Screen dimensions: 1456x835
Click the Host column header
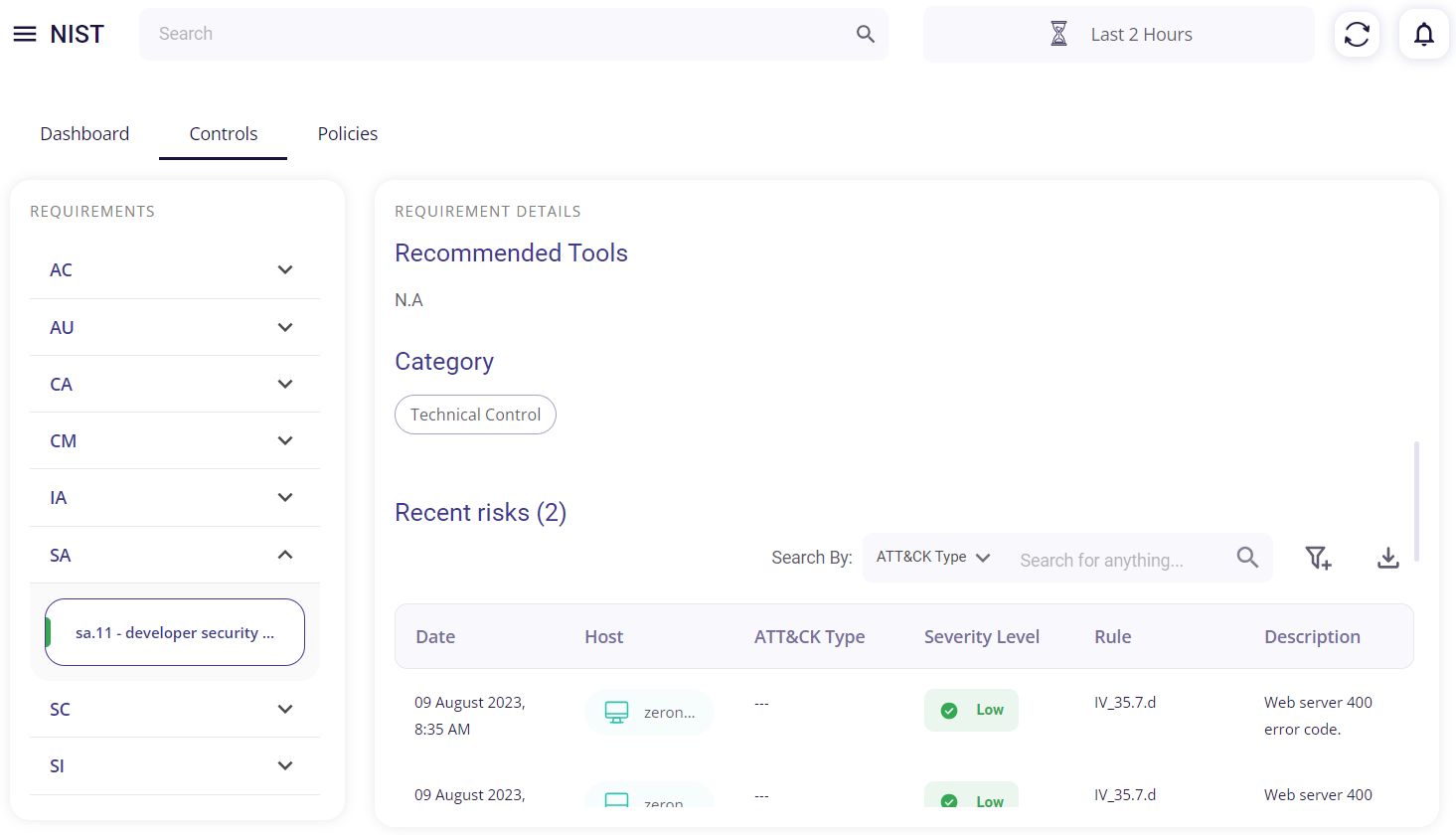coord(604,636)
